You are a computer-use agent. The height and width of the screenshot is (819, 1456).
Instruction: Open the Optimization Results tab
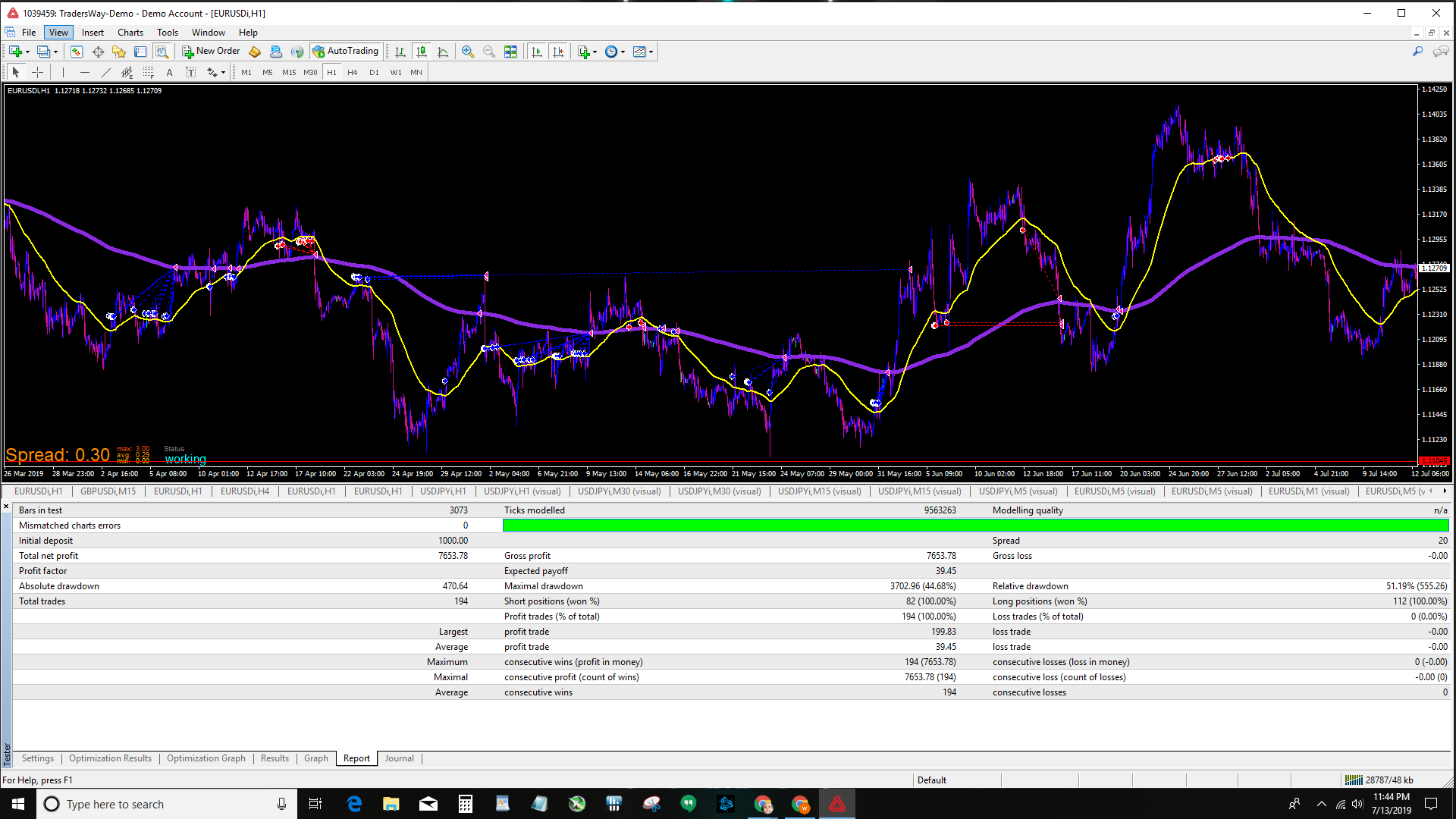[110, 758]
